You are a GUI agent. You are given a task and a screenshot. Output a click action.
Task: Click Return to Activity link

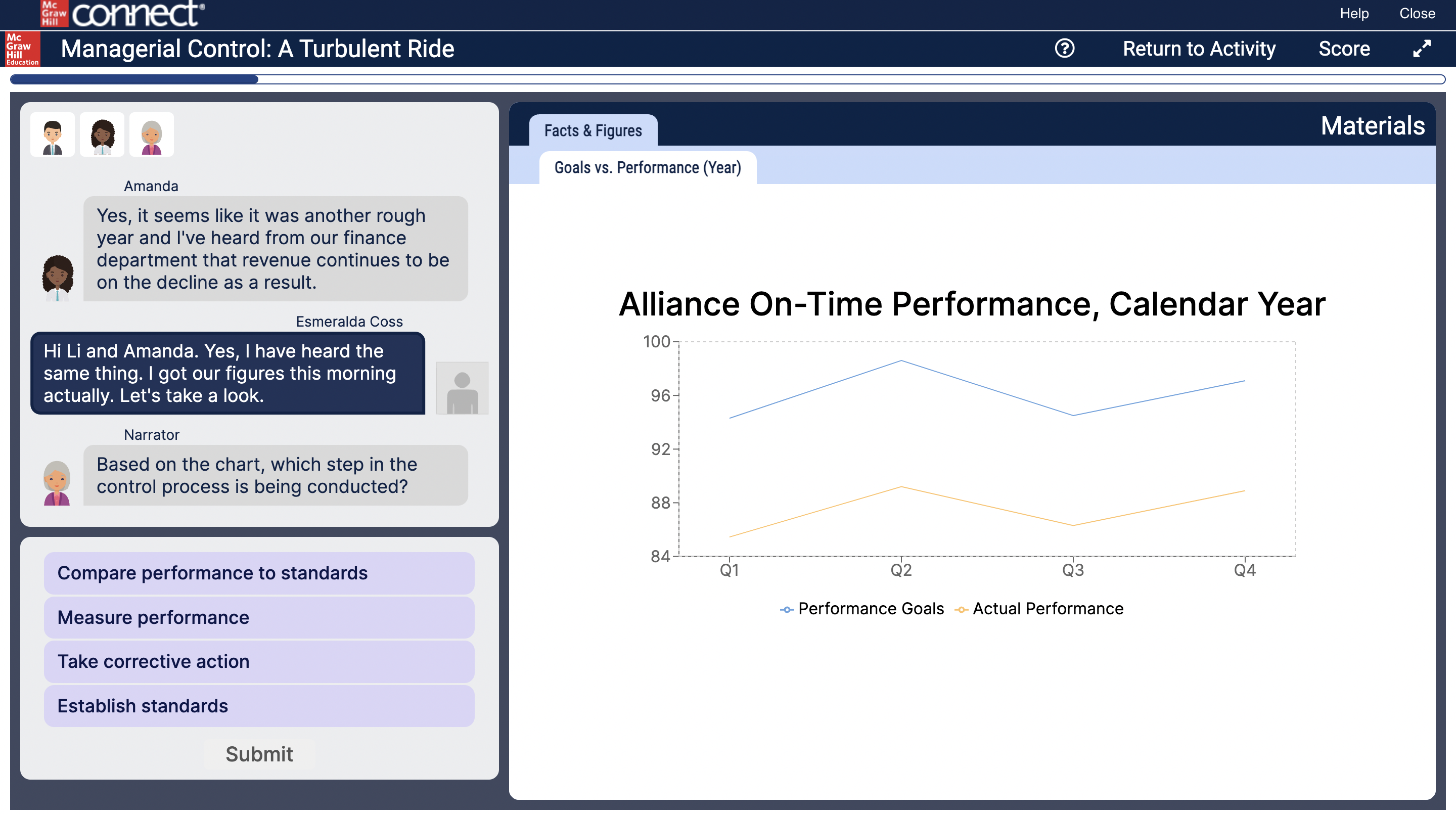tap(1198, 49)
